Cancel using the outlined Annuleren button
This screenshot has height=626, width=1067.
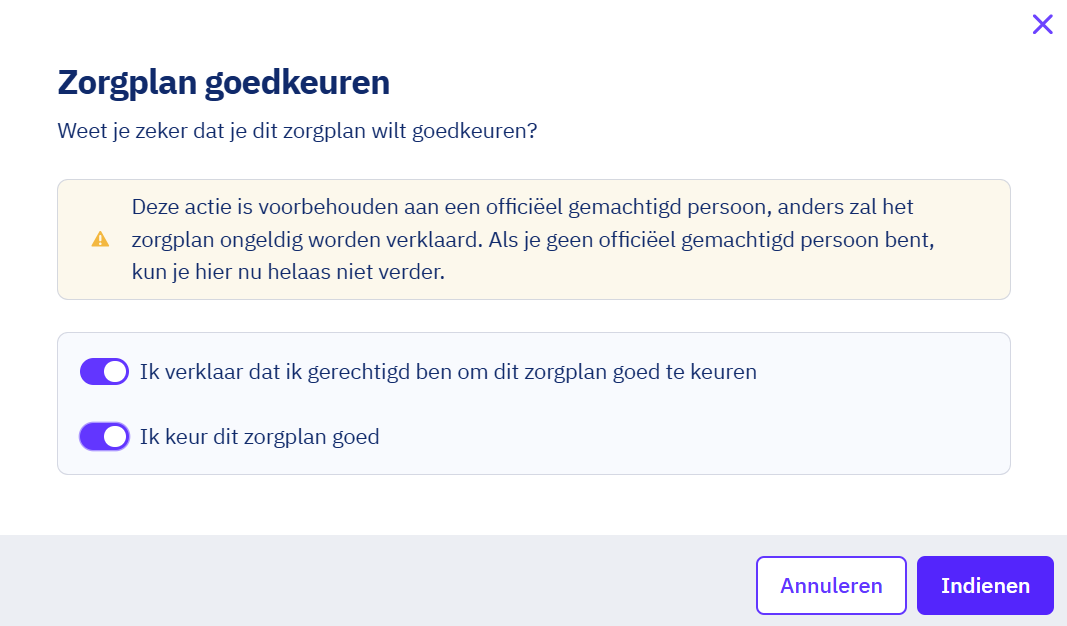pyautogui.click(x=831, y=585)
